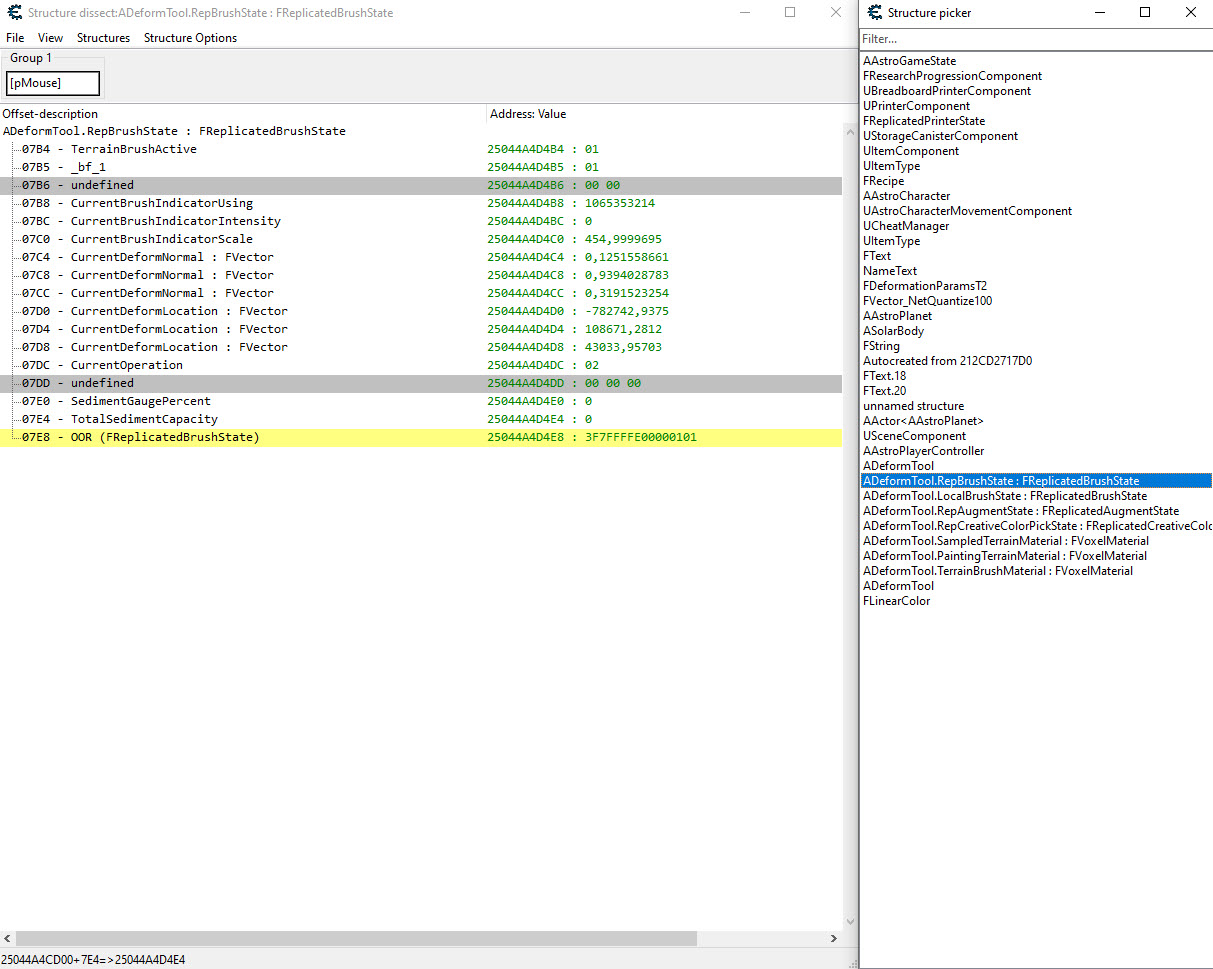
Task: Click the pMouse address input box
Action: [52, 83]
